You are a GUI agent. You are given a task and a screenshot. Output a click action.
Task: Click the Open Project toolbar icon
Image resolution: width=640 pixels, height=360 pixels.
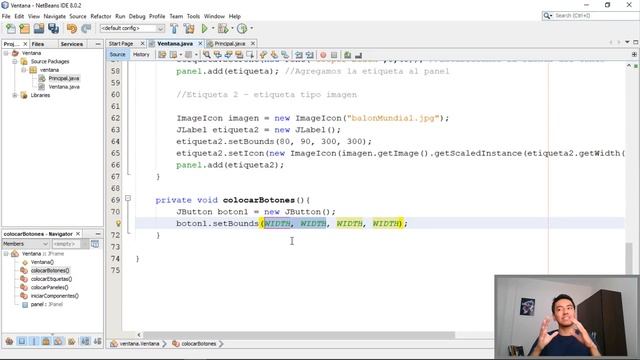(x=39, y=28)
